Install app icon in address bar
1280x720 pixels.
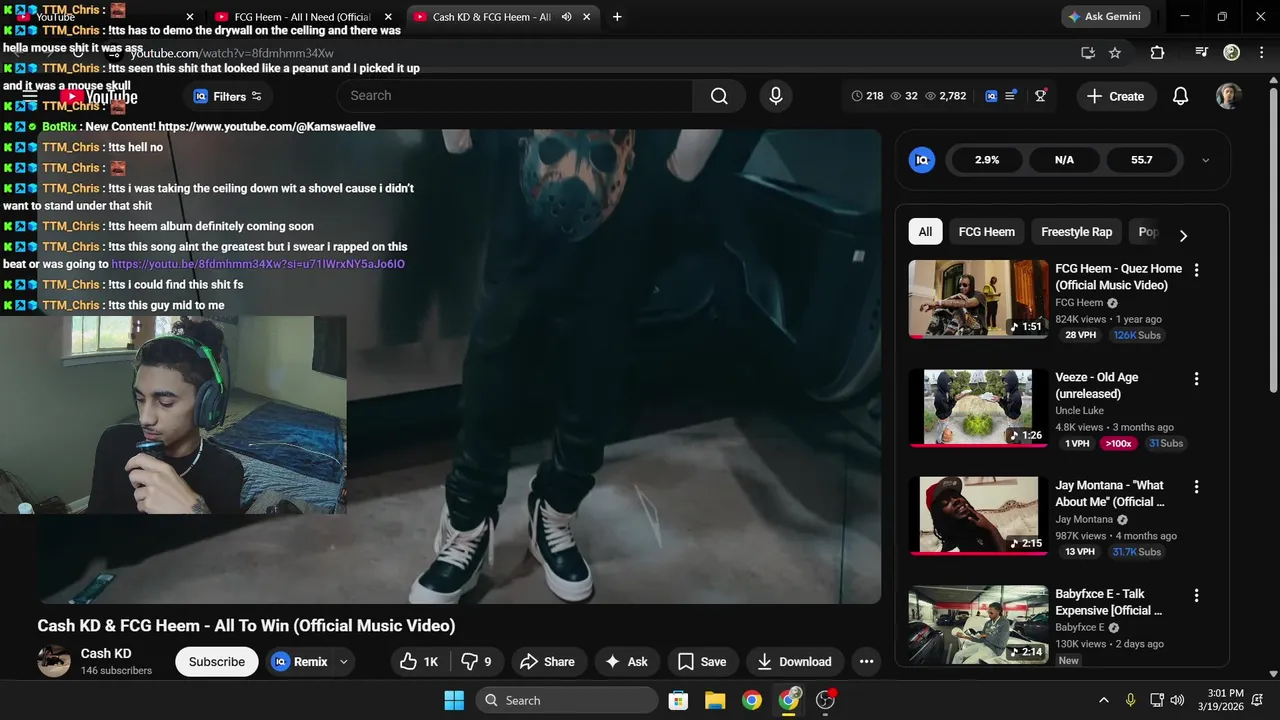(x=1088, y=53)
